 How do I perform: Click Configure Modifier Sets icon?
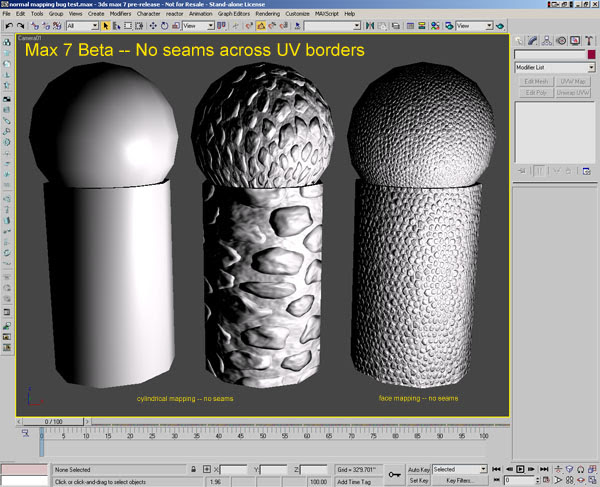586,171
